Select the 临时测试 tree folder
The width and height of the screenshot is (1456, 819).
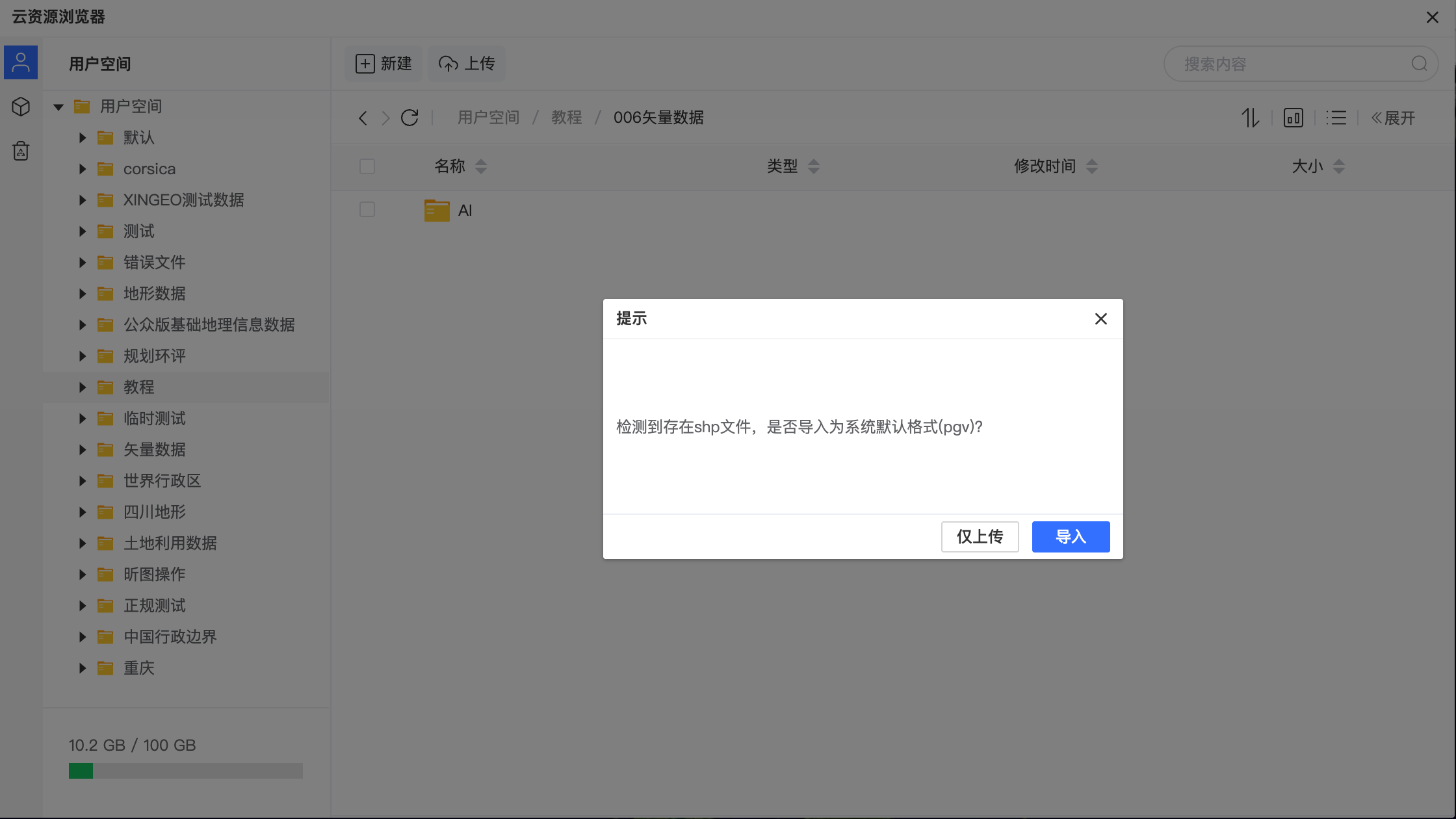click(x=155, y=419)
